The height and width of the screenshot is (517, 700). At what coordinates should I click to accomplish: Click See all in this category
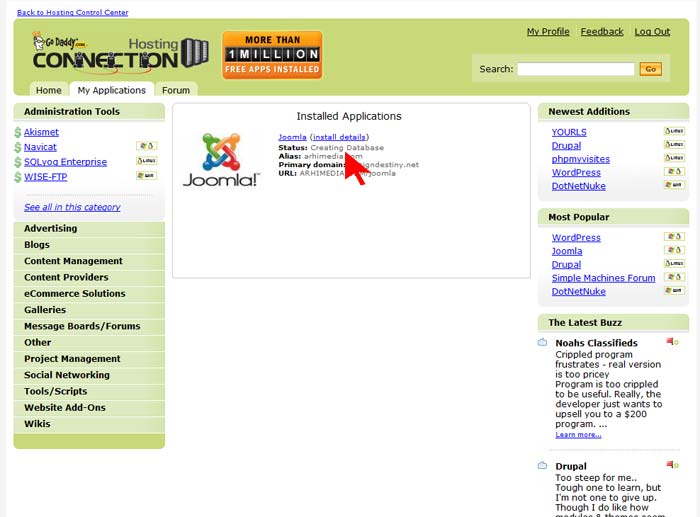pyautogui.click(x=72, y=207)
